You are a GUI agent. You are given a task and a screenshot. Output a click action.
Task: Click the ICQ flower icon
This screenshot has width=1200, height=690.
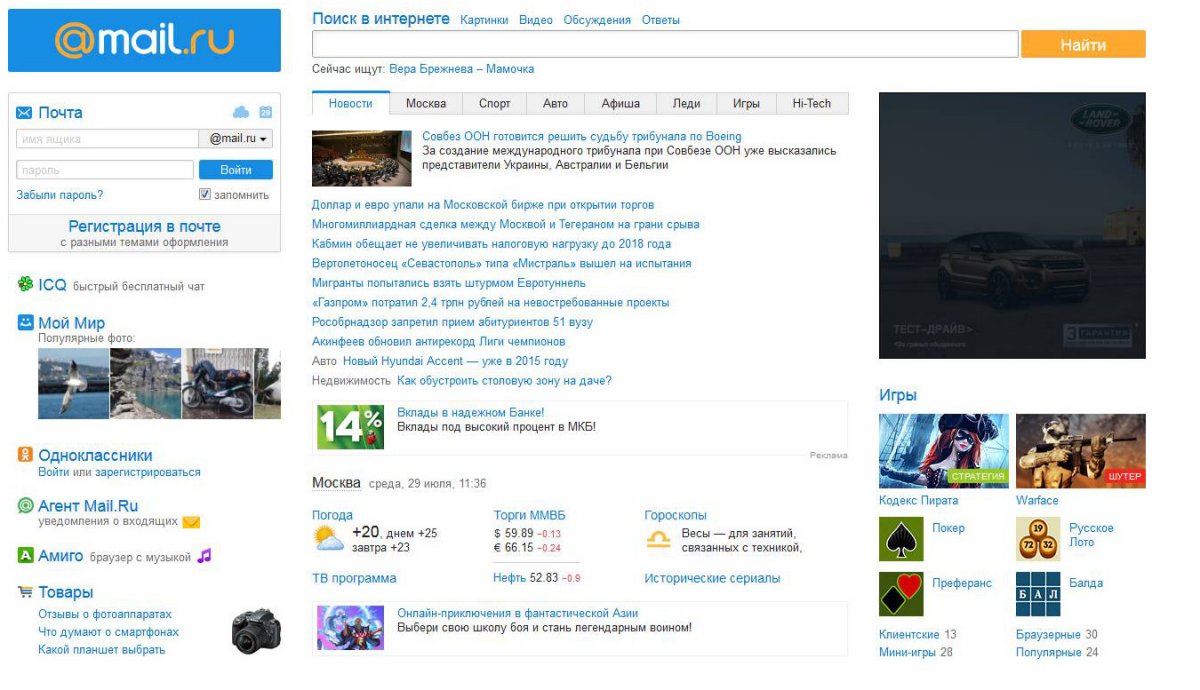click(x=25, y=285)
